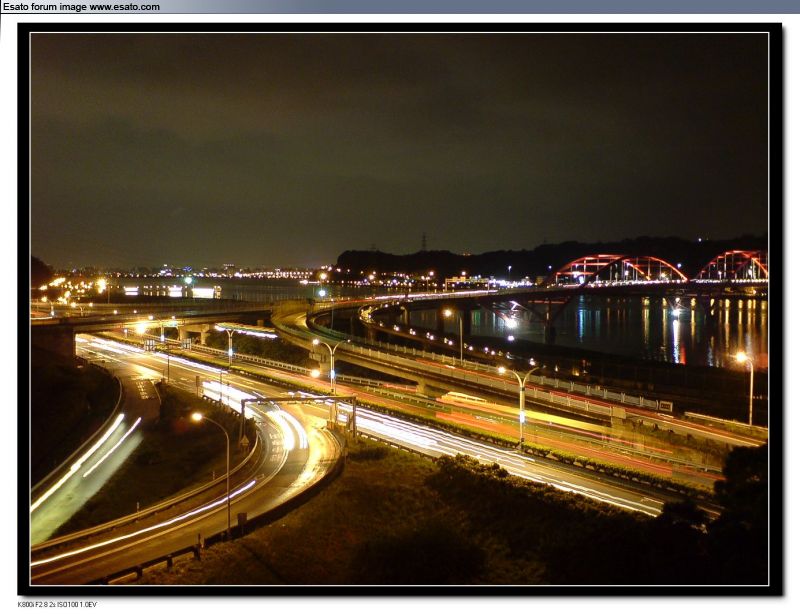Select the "K800i F2.8 2s ISO100 1.0EV" caption
The width and height of the screenshot is (800, 614).
[57, 604]
